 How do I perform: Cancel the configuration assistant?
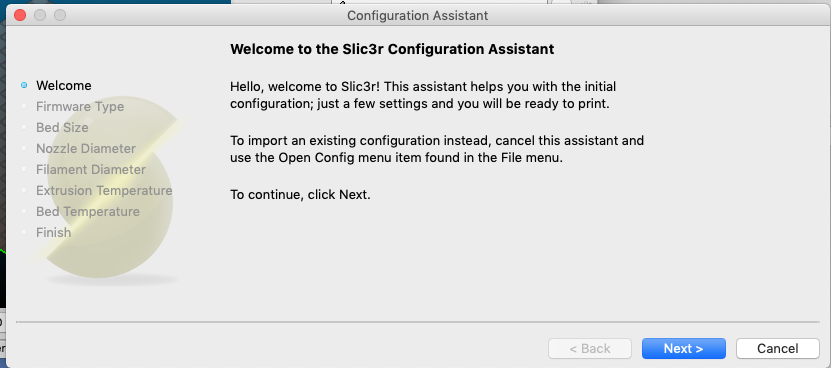click(777, 348)
